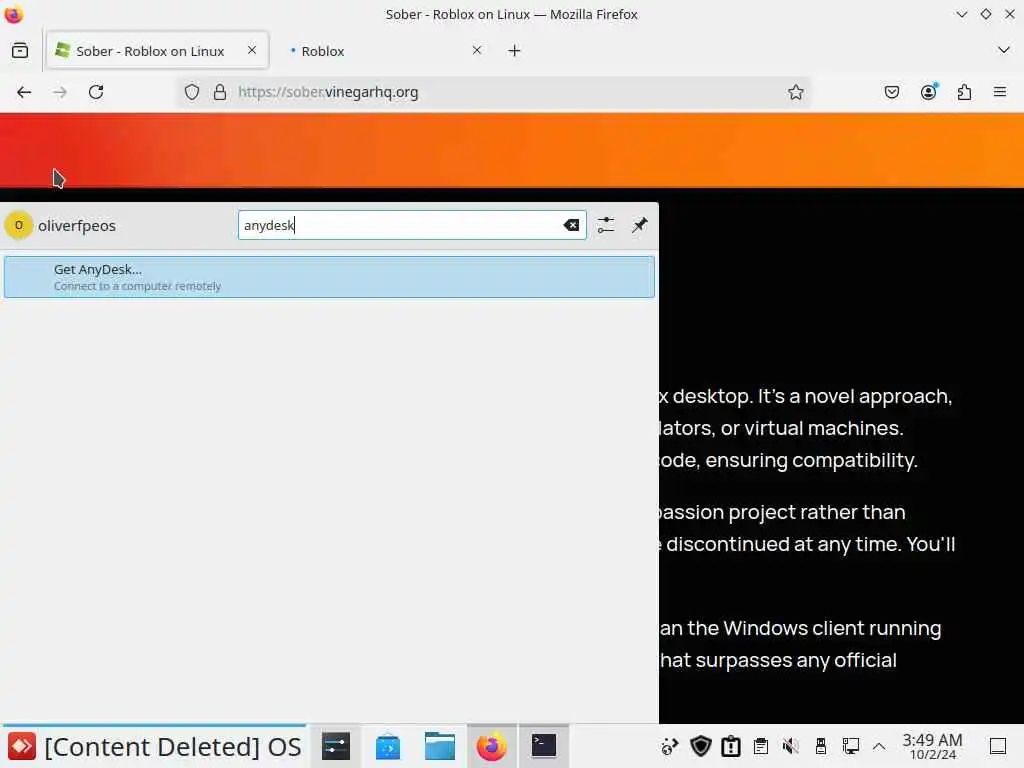Expand hidden system tray icons arrow
Image resolution: width=1024 pixels, height=768 pixels.
(879, 746)
